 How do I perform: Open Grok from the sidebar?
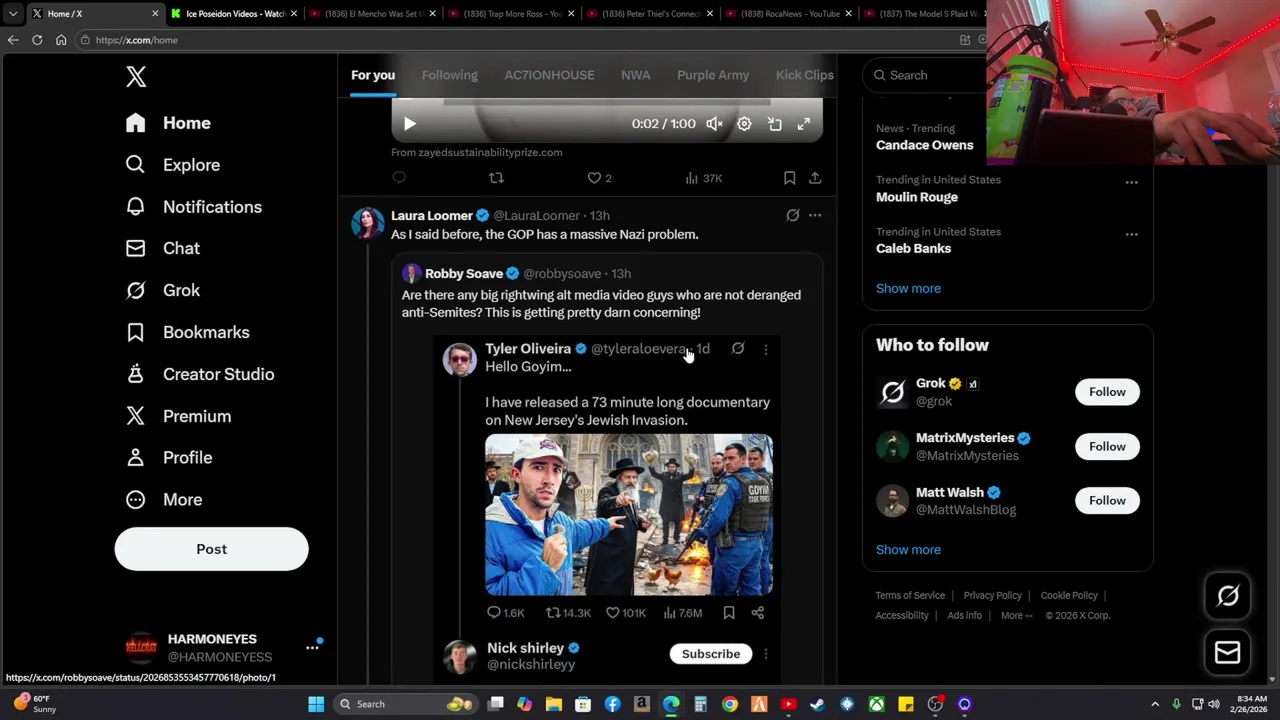click(x=162, y=290)
